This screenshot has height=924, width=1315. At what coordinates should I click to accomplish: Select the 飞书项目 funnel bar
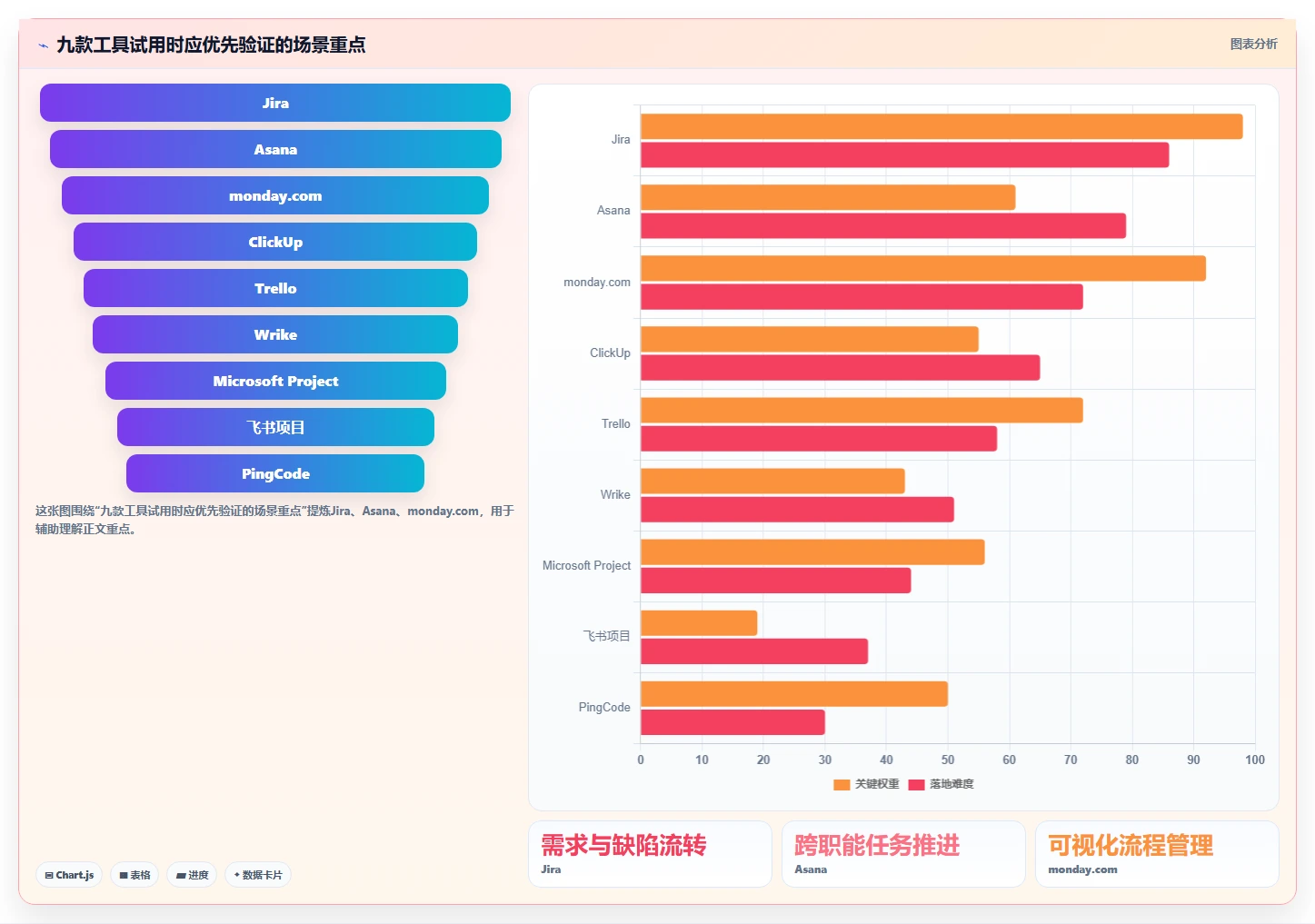coord(275,427)
